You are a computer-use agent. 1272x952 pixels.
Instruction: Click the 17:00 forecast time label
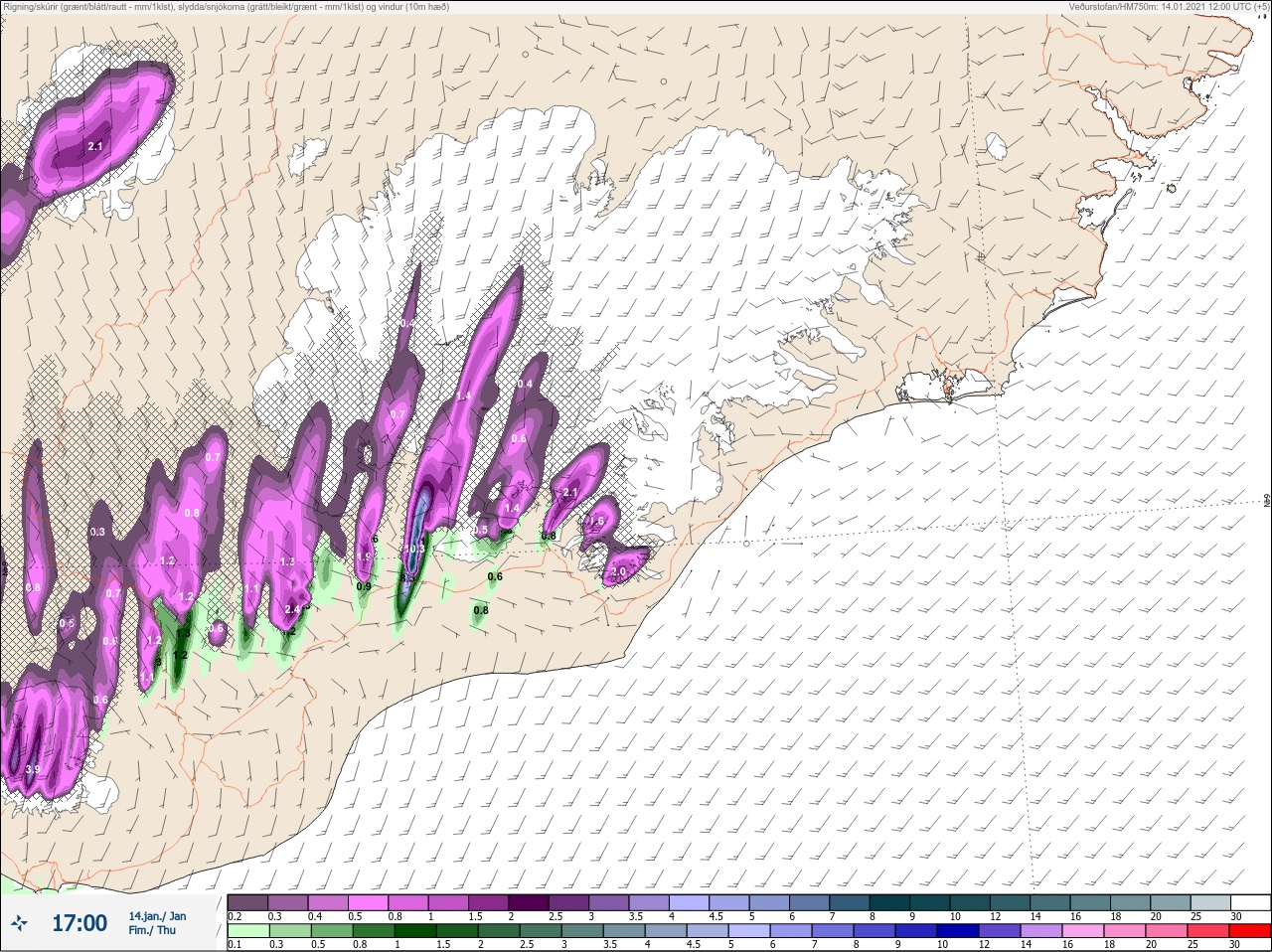click(x=79, y=923)
